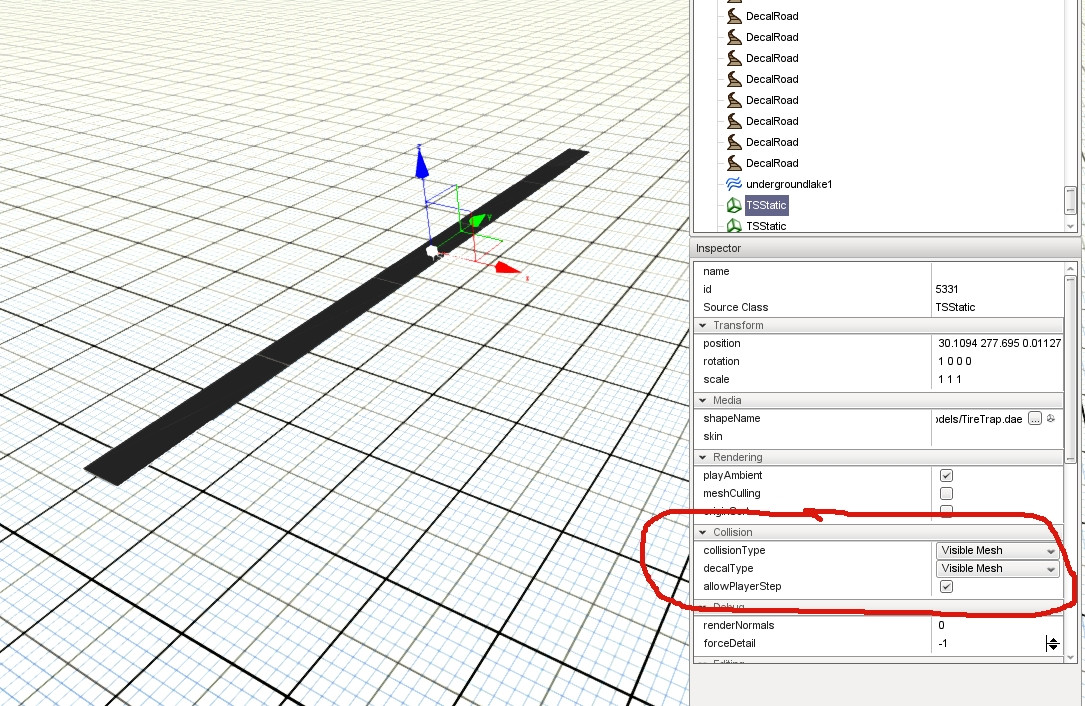Click the undergroundlake1 water wave icon
1085x706 pixels.
pyautogui.click(x=733, y=183)
